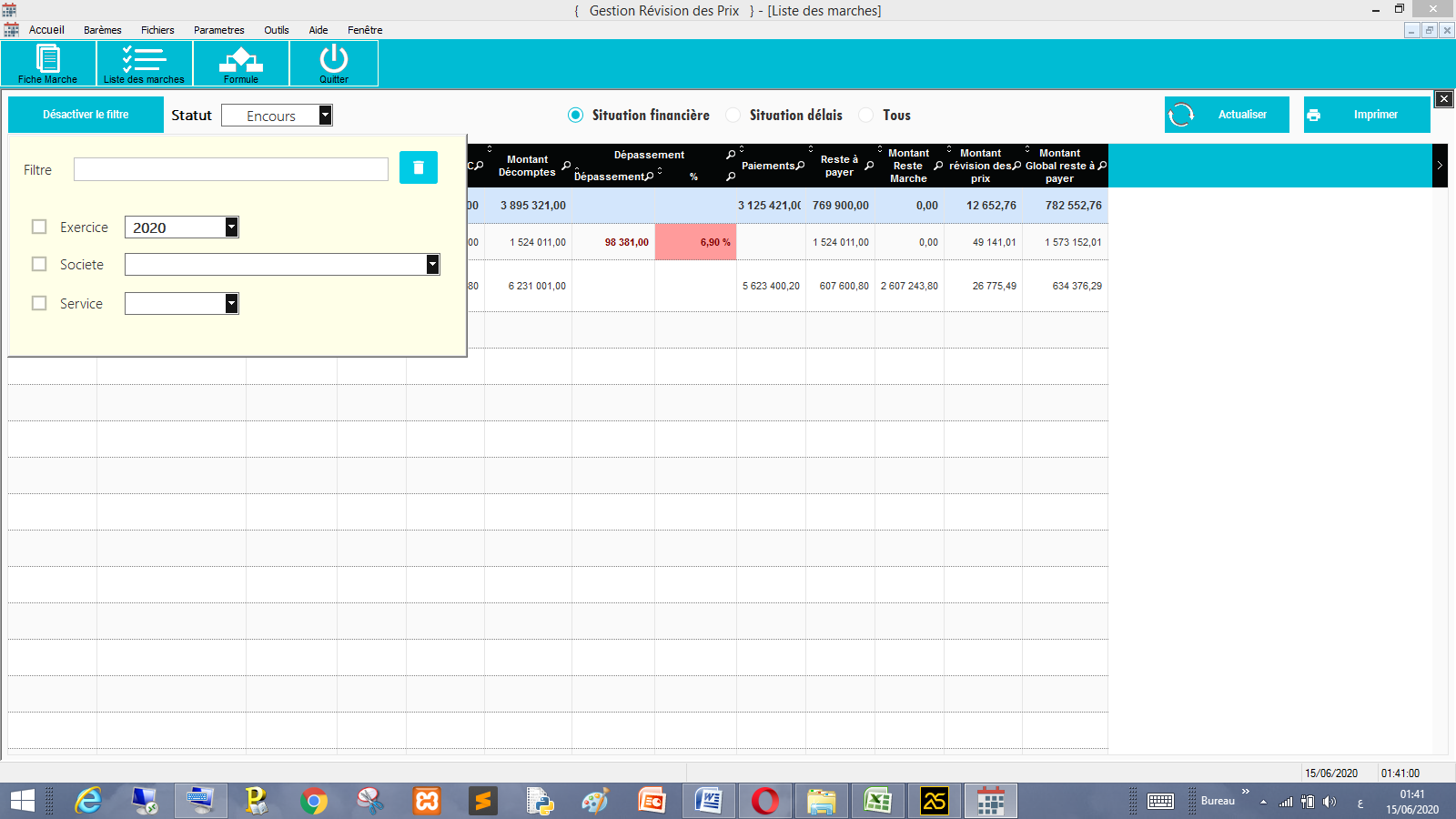Open the Parametres menu
The width and height of the screenshot is (1456, 819).
(218, 30)
